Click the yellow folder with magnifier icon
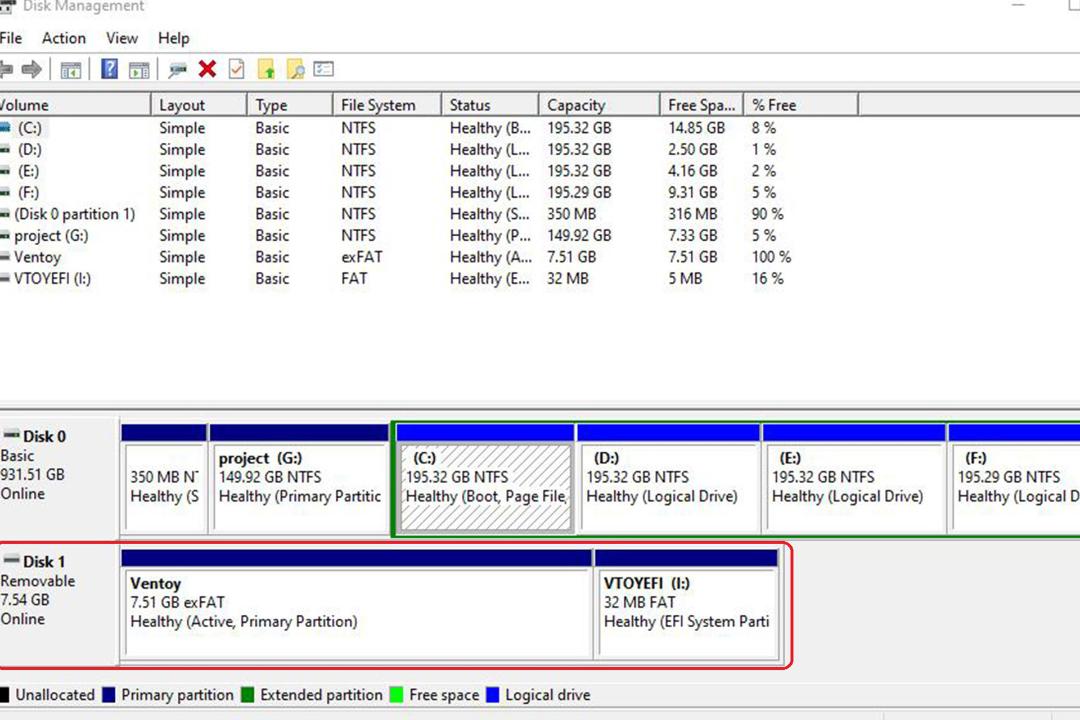Image resolution: width=1080 pixels, height=720 pixels. (295, 69)
